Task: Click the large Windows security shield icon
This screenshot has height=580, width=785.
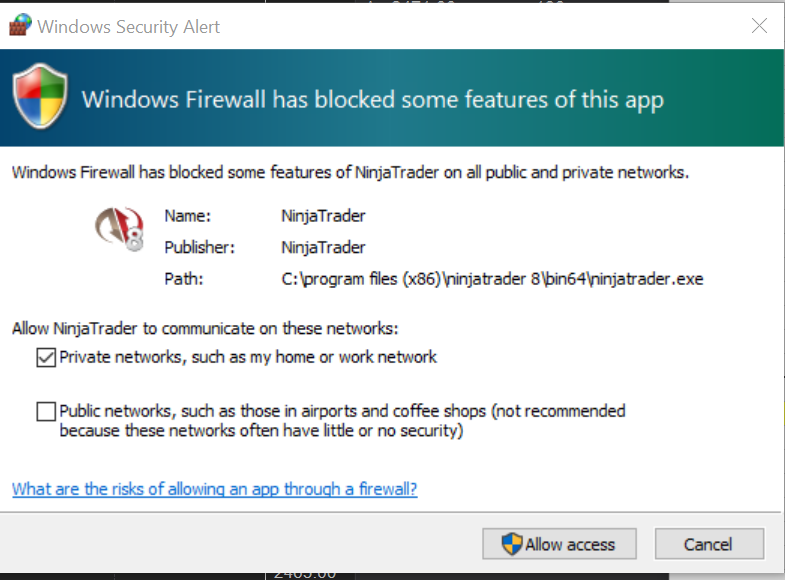Action: tap(39, 98)
